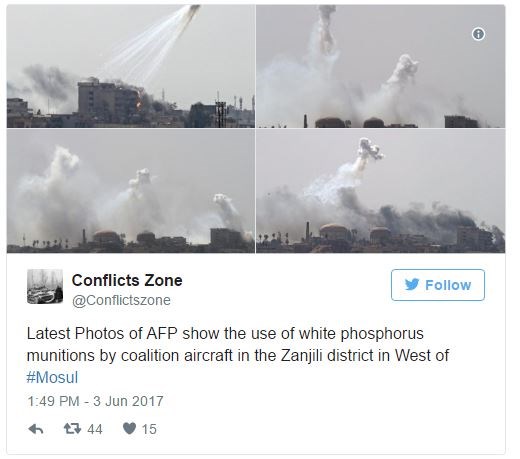Open top-left photo with streaking munitions
Screen dimensions: 520x459
tap(131, 66)
